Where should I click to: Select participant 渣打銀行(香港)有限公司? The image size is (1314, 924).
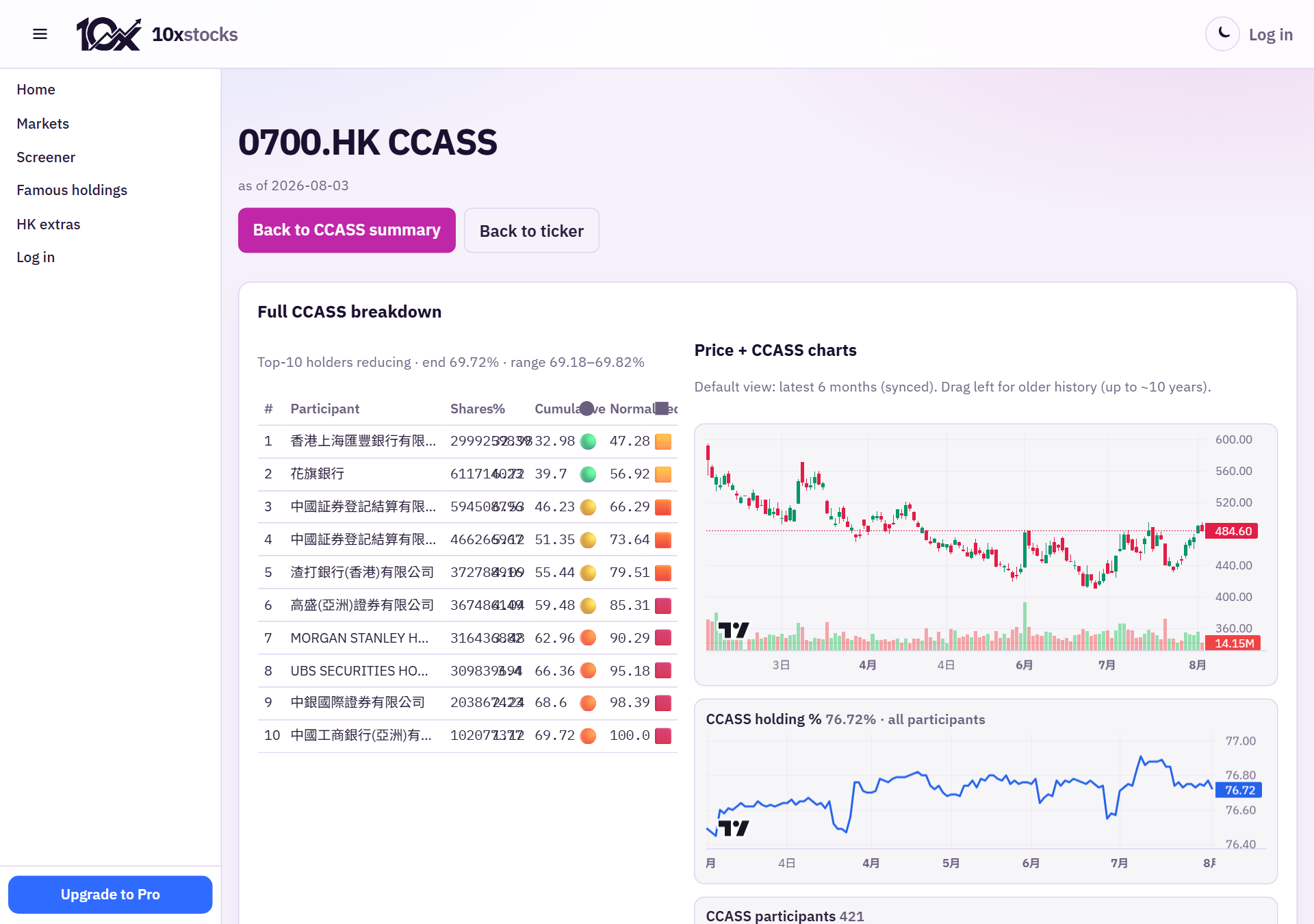click(362, 573)
